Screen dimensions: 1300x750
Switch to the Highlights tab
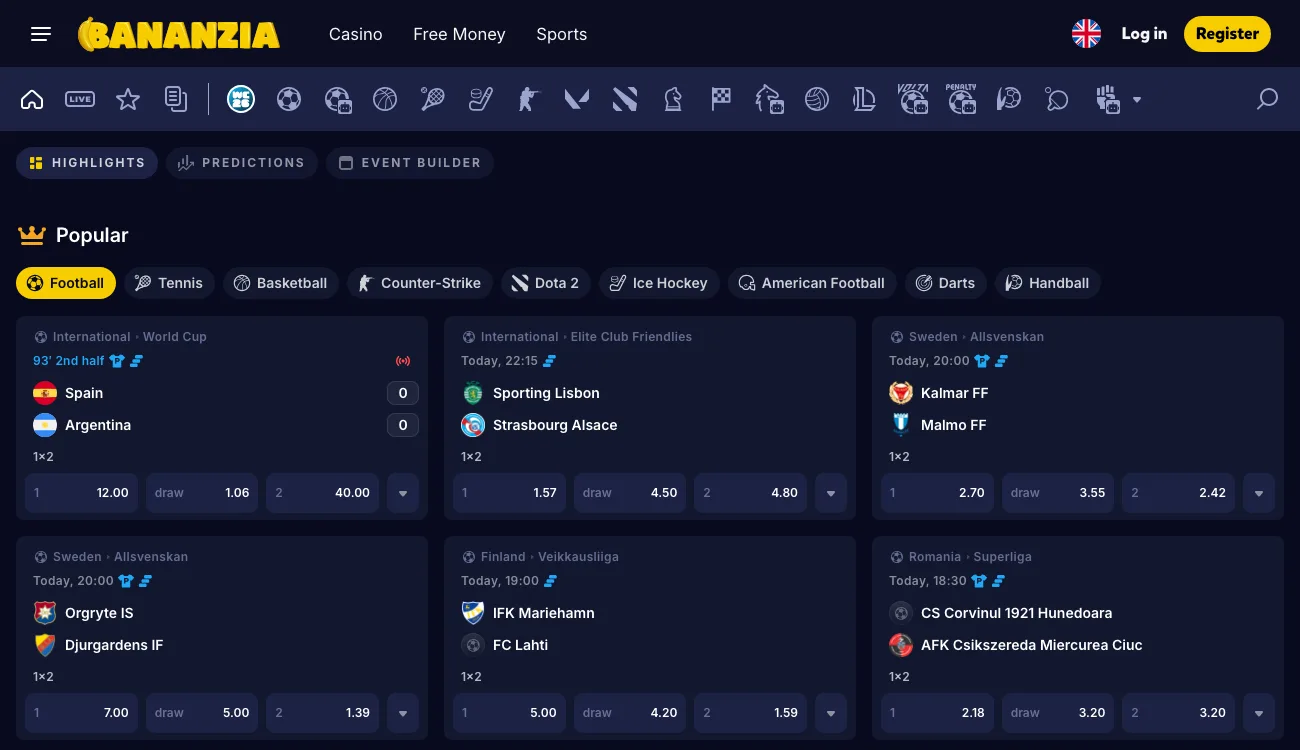coord(87,163)
